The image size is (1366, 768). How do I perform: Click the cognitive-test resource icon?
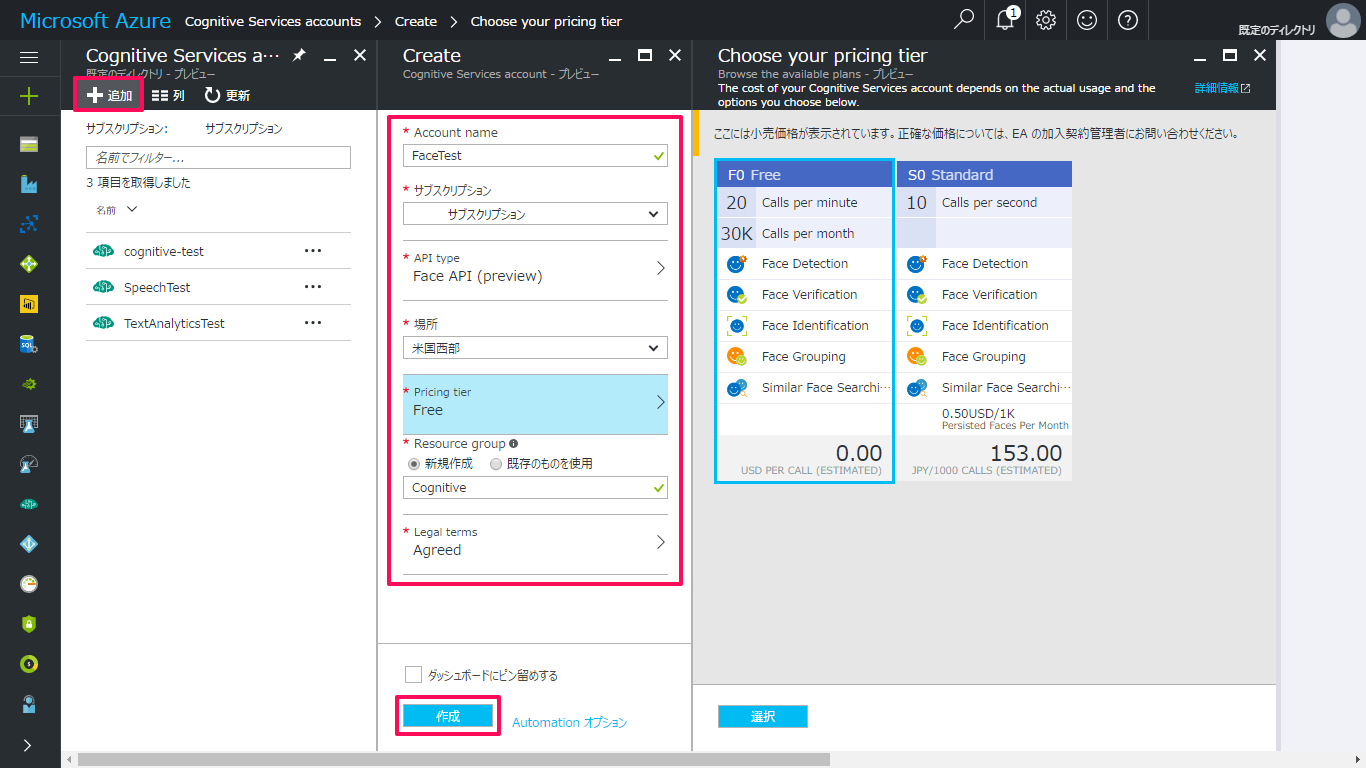click(102, 251)
